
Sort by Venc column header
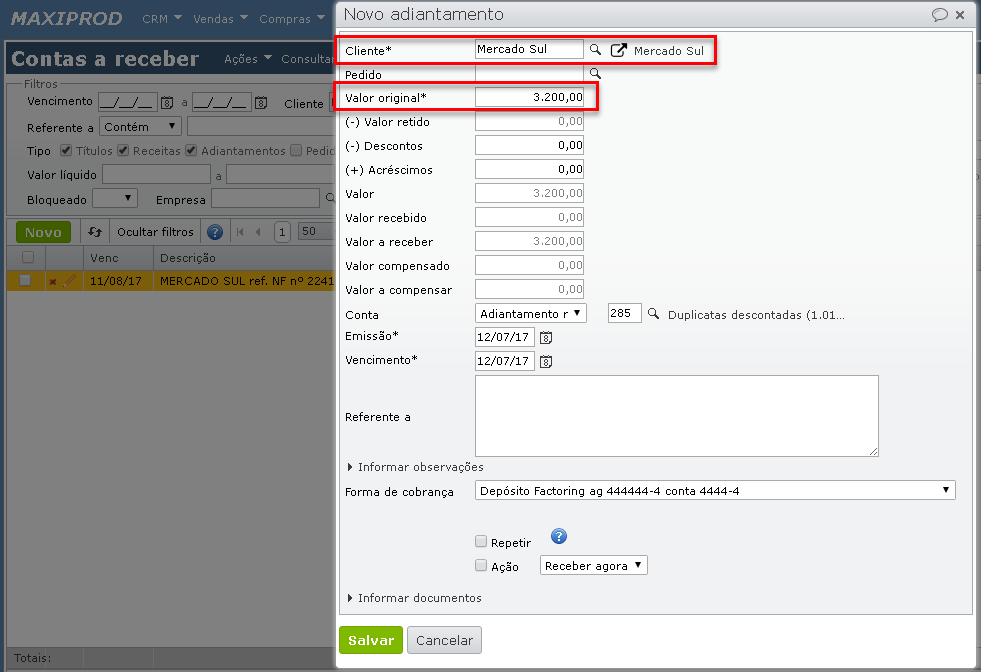coord(118,258)
